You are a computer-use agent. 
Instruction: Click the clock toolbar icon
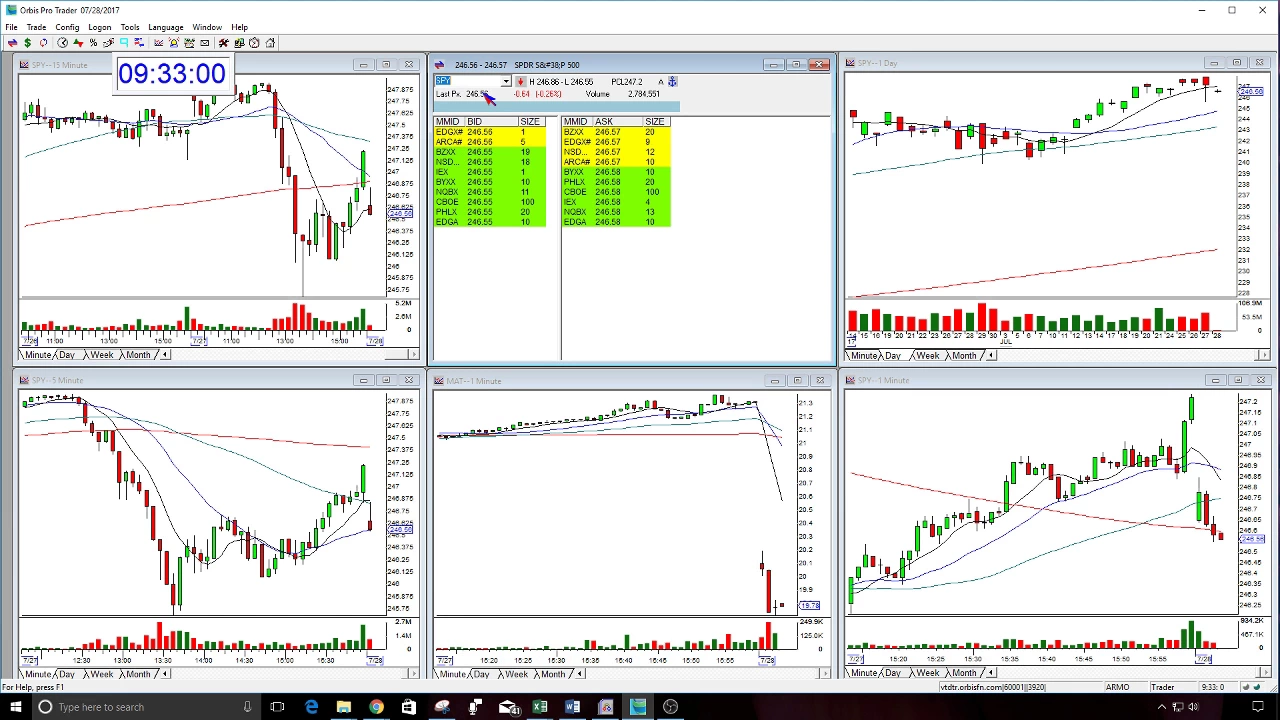pos(62,42)
